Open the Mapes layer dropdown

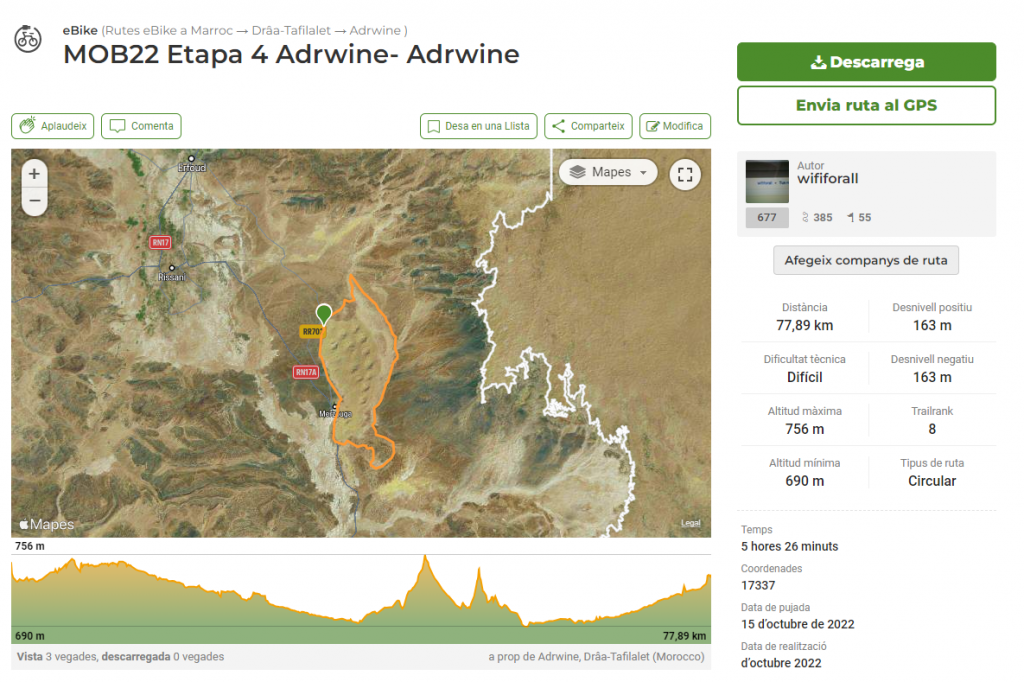[x=608, y=172]
